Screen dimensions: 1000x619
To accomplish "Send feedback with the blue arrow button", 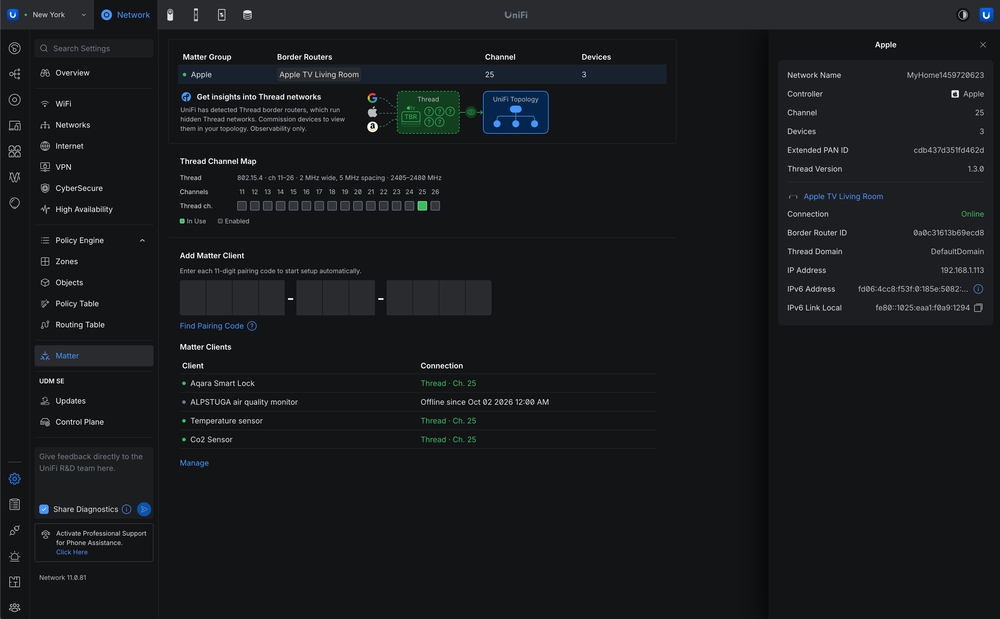I will click(144, 509).
